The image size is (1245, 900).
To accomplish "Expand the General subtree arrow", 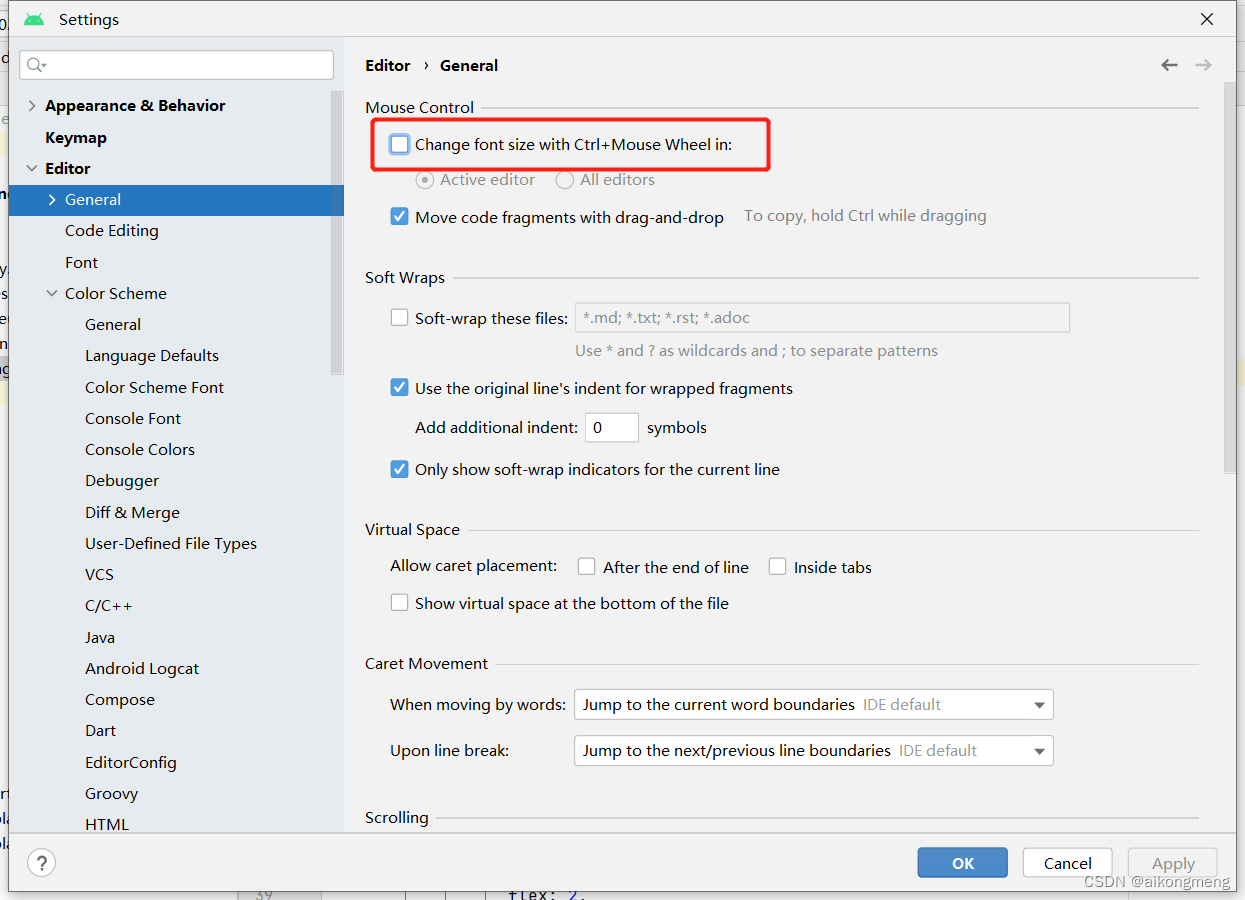I will (x=52, y=200).
